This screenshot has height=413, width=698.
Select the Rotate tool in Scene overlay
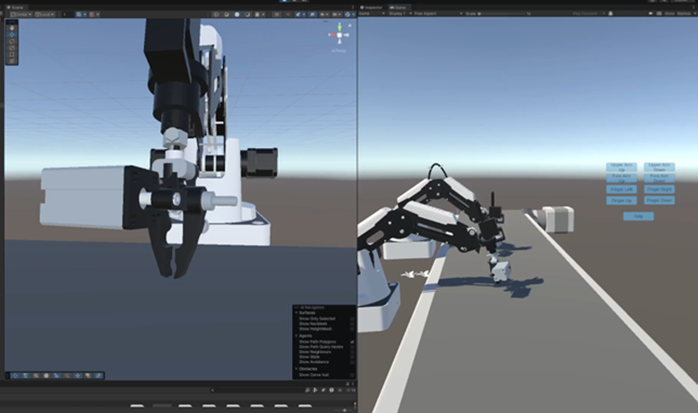pos(11,41)
